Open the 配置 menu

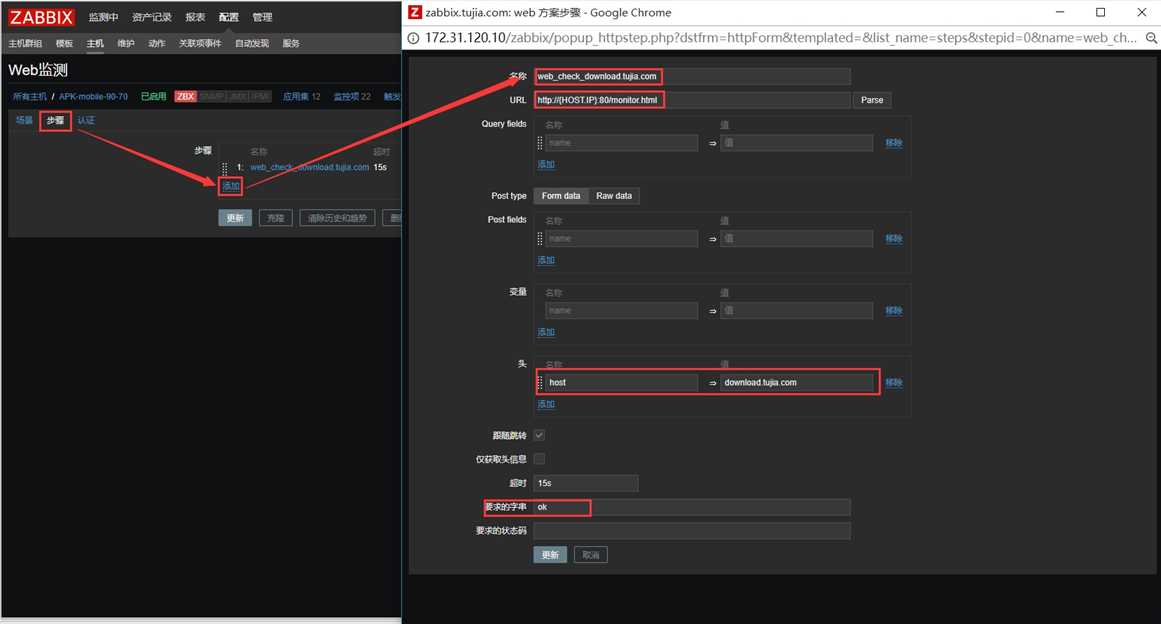[229, 17]
